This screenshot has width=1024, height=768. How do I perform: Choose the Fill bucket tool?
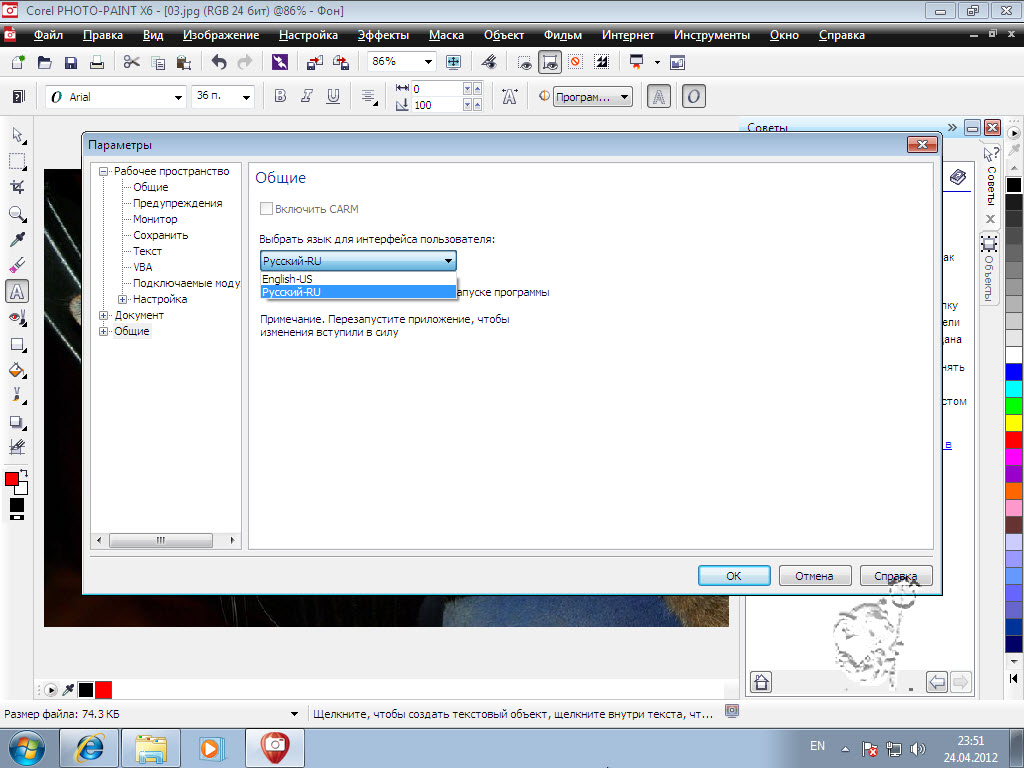(x=17, y=370)
